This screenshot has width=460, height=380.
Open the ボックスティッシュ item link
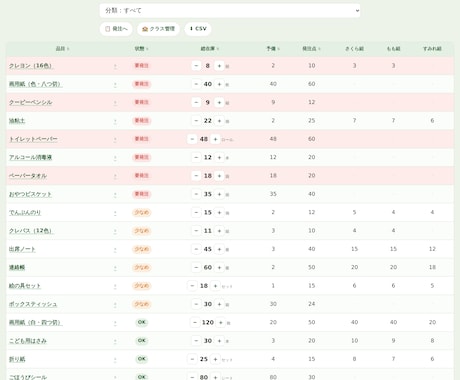33,304
